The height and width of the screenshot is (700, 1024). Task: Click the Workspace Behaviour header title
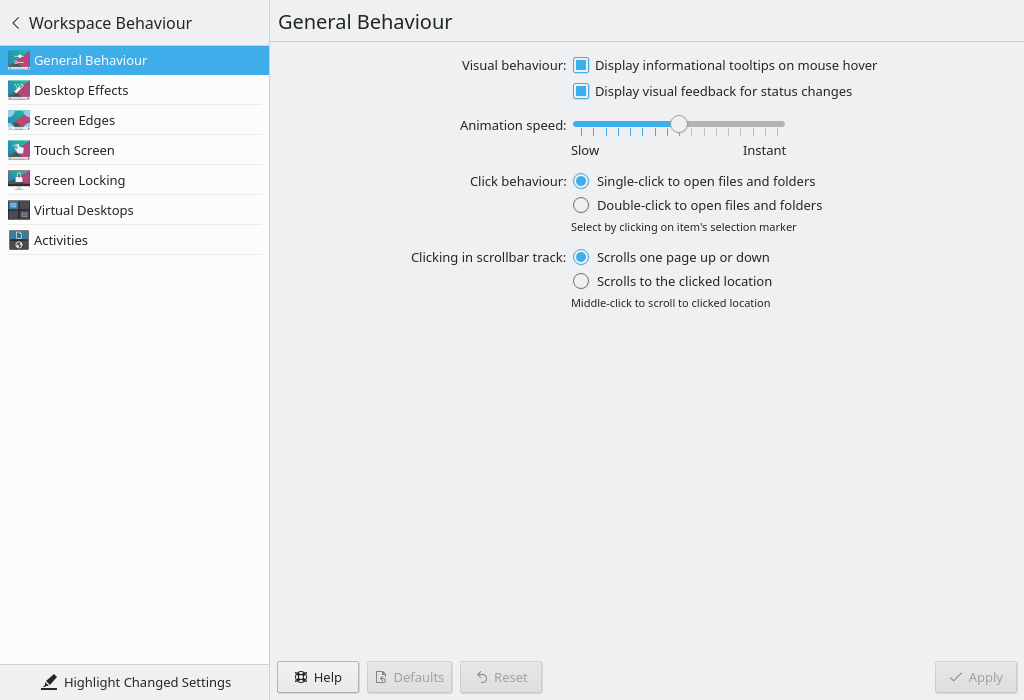click(x=110, y=23)
